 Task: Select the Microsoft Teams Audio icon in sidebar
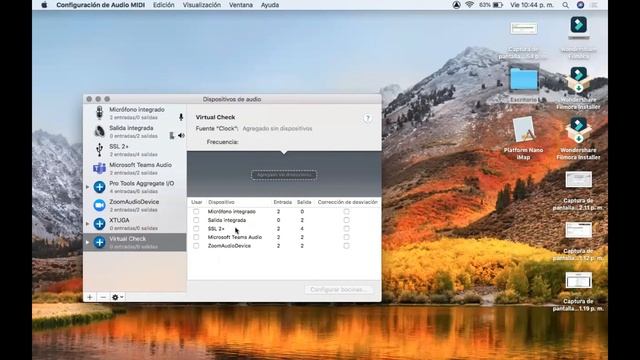pyautogui.click(x=99, y=168)
